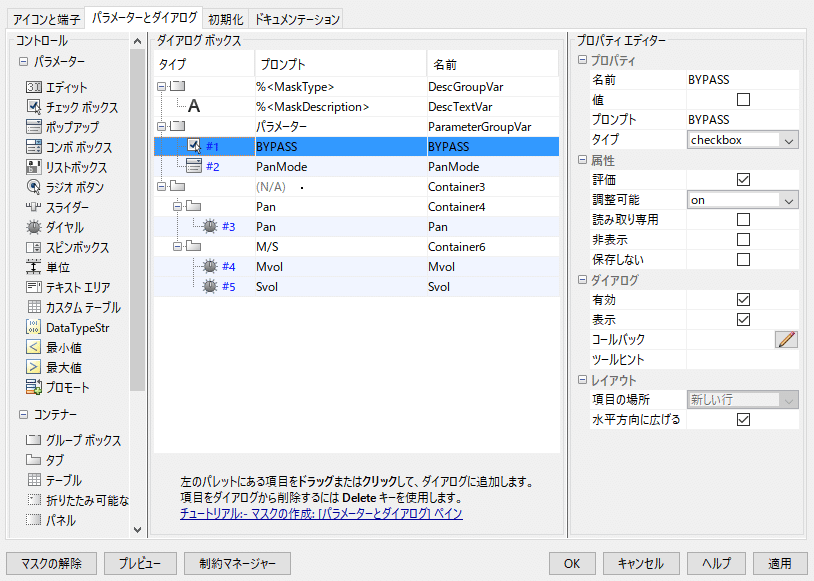Open the 調整可能 dropdown set to on
This screenshot has width=814, height=581.
(x=742, y=200)
